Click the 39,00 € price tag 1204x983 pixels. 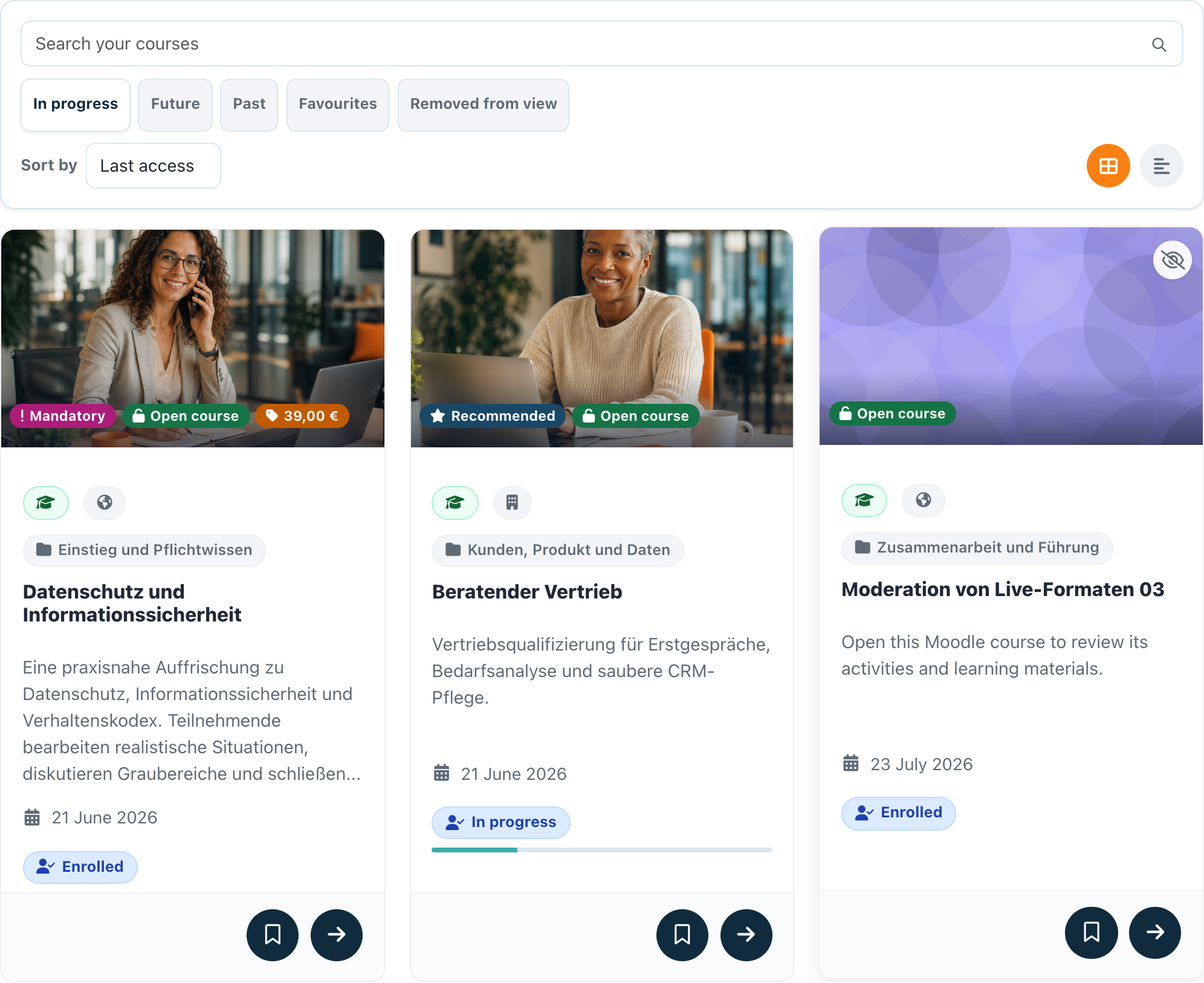click(x=302, y=416)
